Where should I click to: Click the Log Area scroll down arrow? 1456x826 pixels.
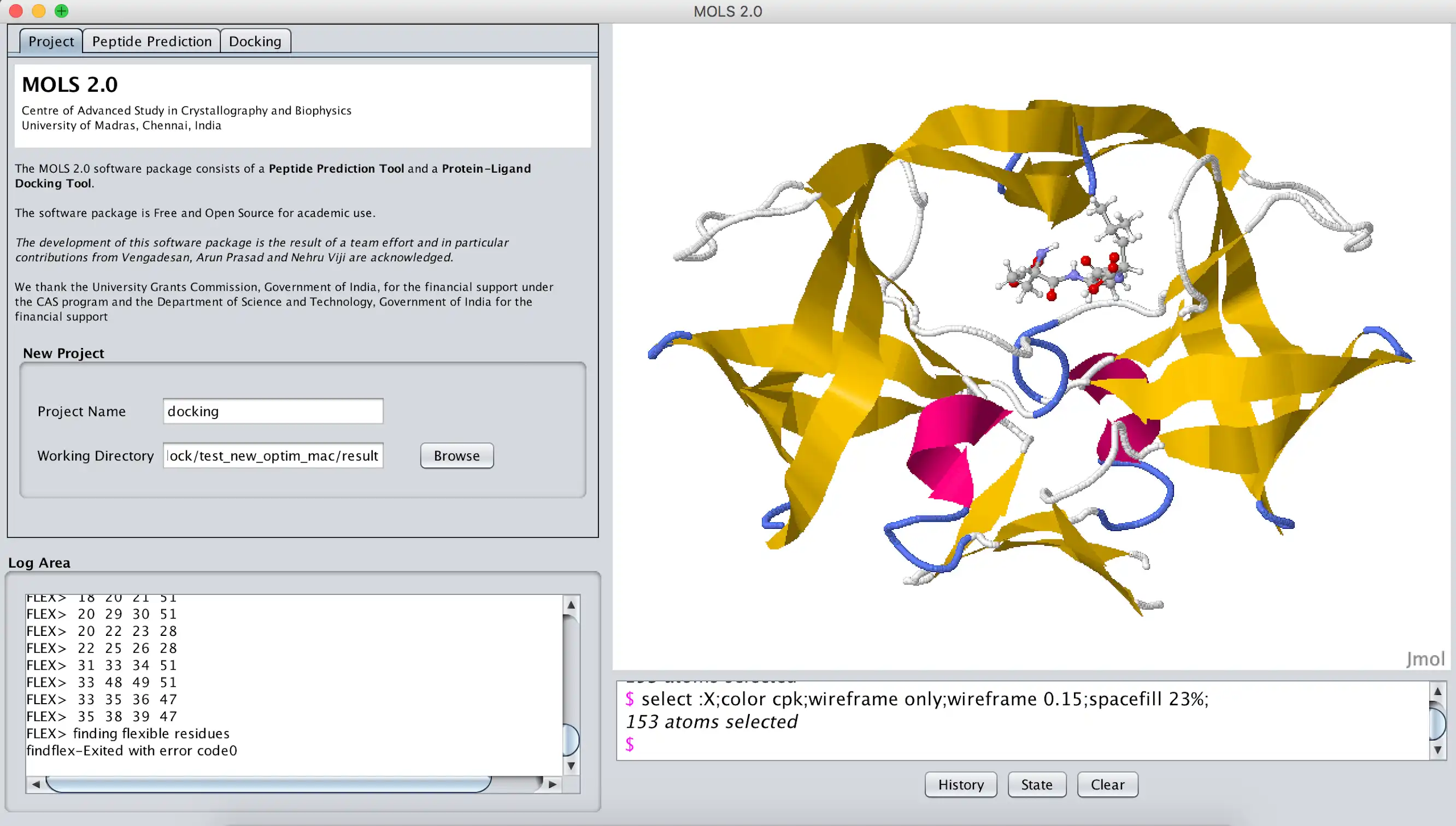(571, 765)
